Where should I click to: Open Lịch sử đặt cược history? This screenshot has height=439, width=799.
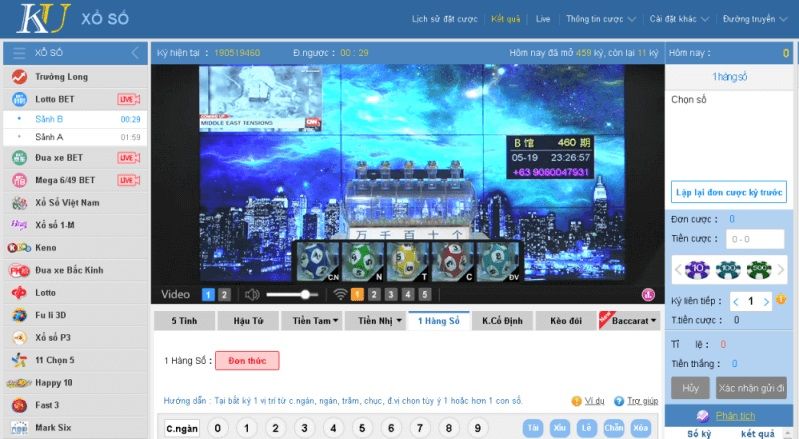445,19
